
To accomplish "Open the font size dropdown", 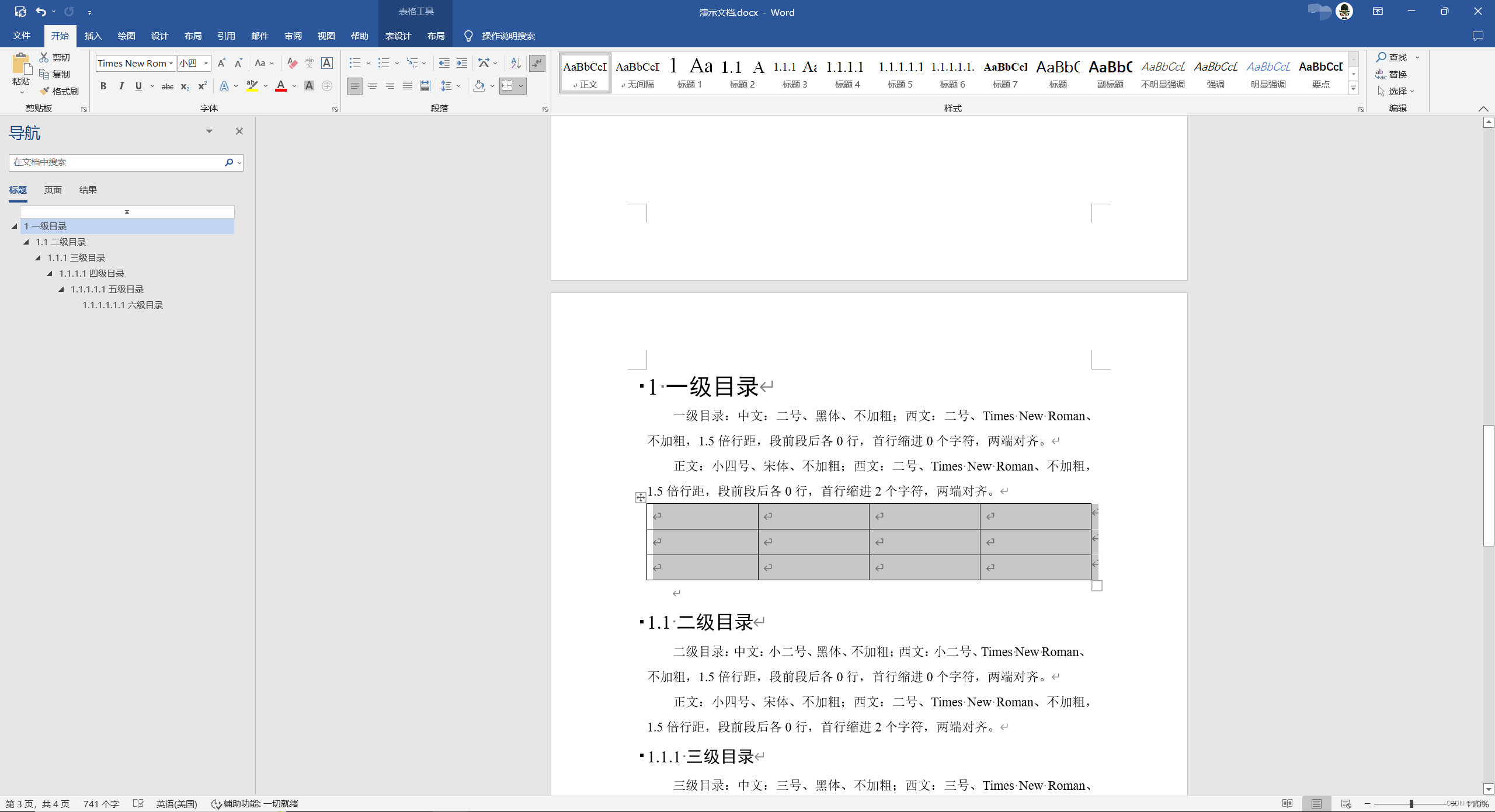I will 206,63.
